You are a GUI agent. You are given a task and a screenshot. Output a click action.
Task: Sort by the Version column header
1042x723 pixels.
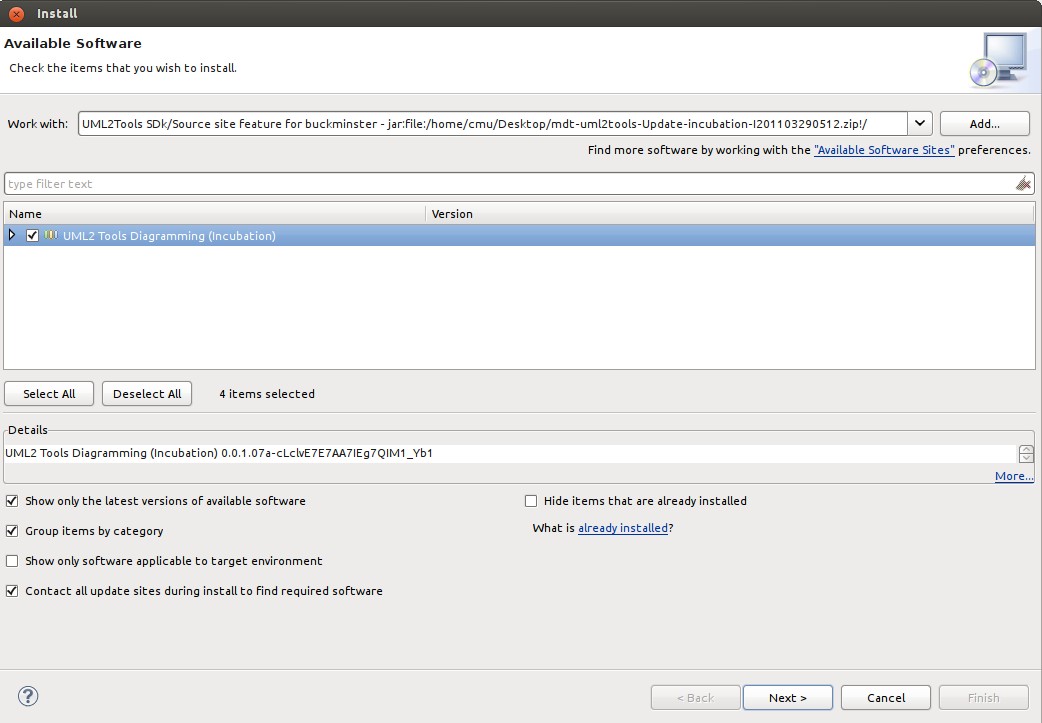730,214
